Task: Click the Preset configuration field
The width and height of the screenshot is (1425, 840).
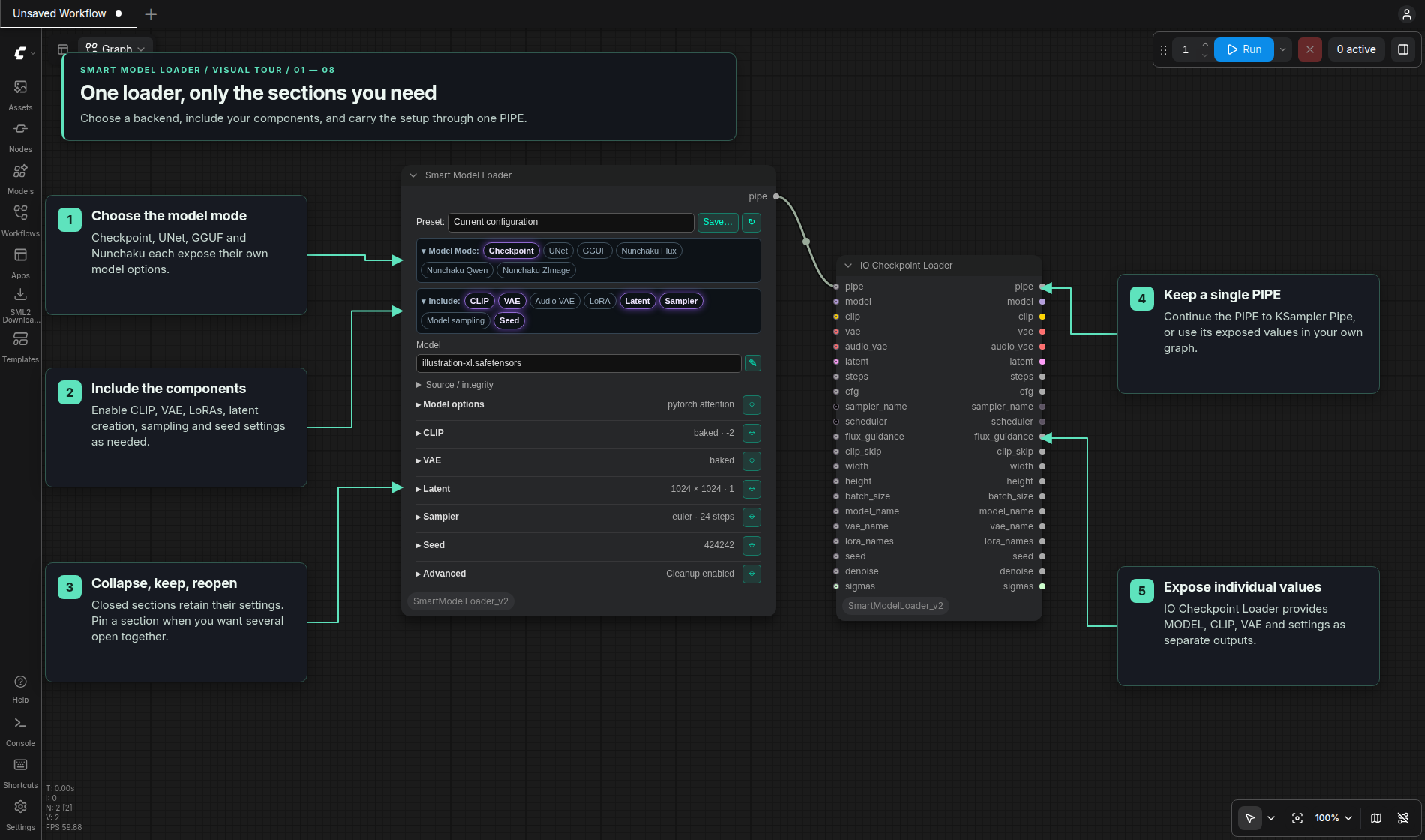Action: click(571, 222)
